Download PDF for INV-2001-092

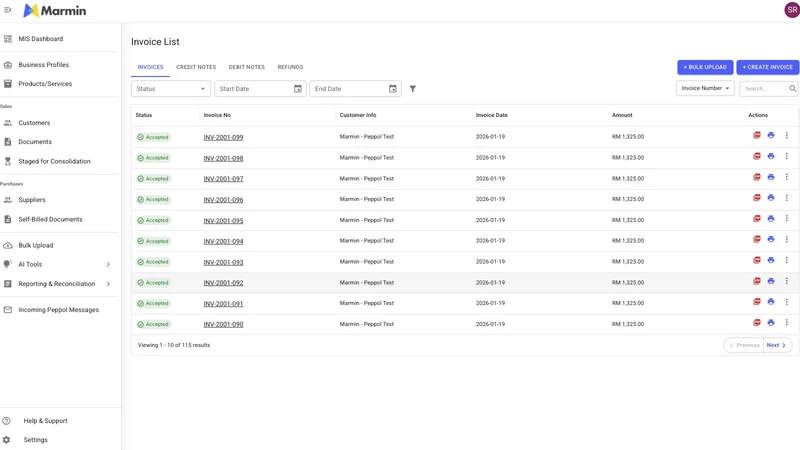757,281
